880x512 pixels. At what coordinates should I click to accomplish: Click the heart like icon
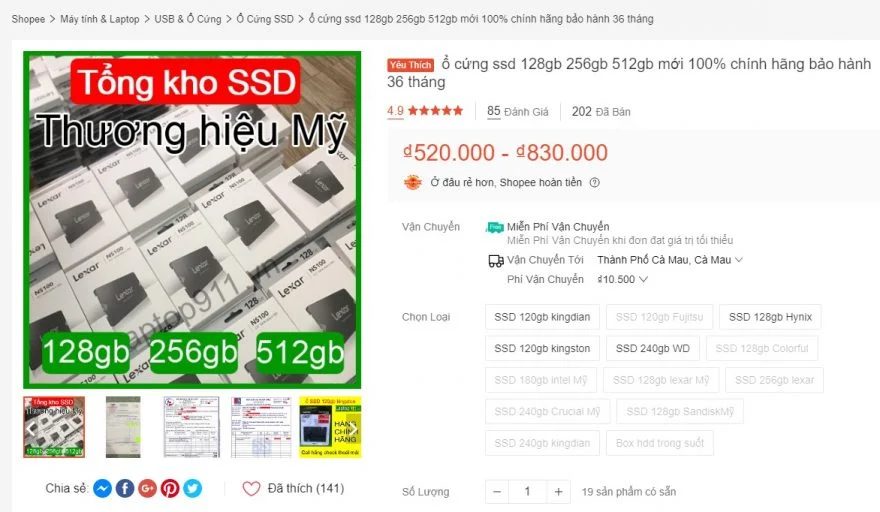click(251, 488)
